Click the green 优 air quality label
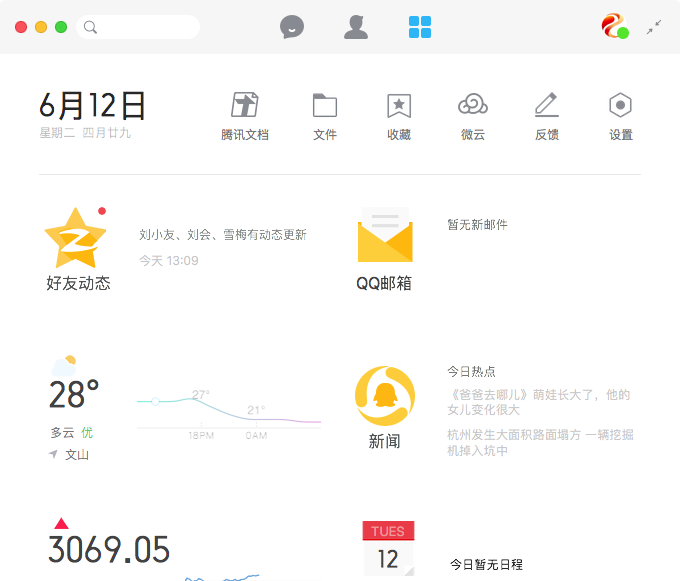This screenshot has width=680, height=581. click(x=87, y=433)
